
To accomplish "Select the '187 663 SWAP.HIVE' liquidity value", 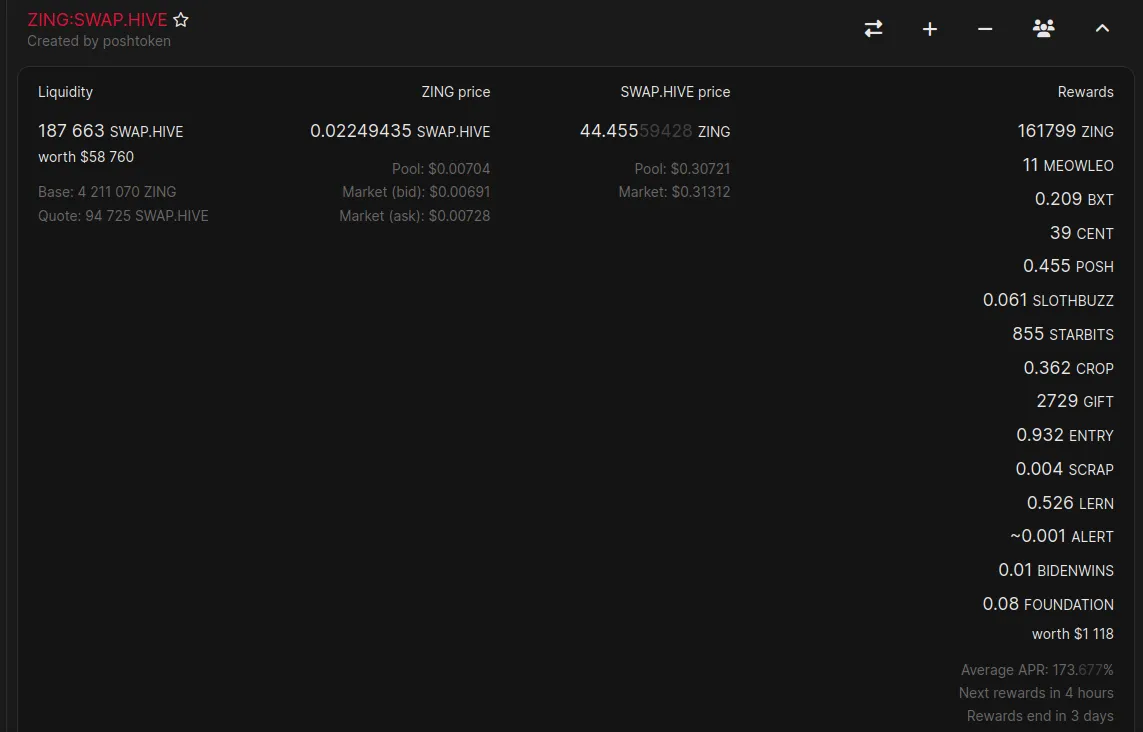I will pos(111,131).
